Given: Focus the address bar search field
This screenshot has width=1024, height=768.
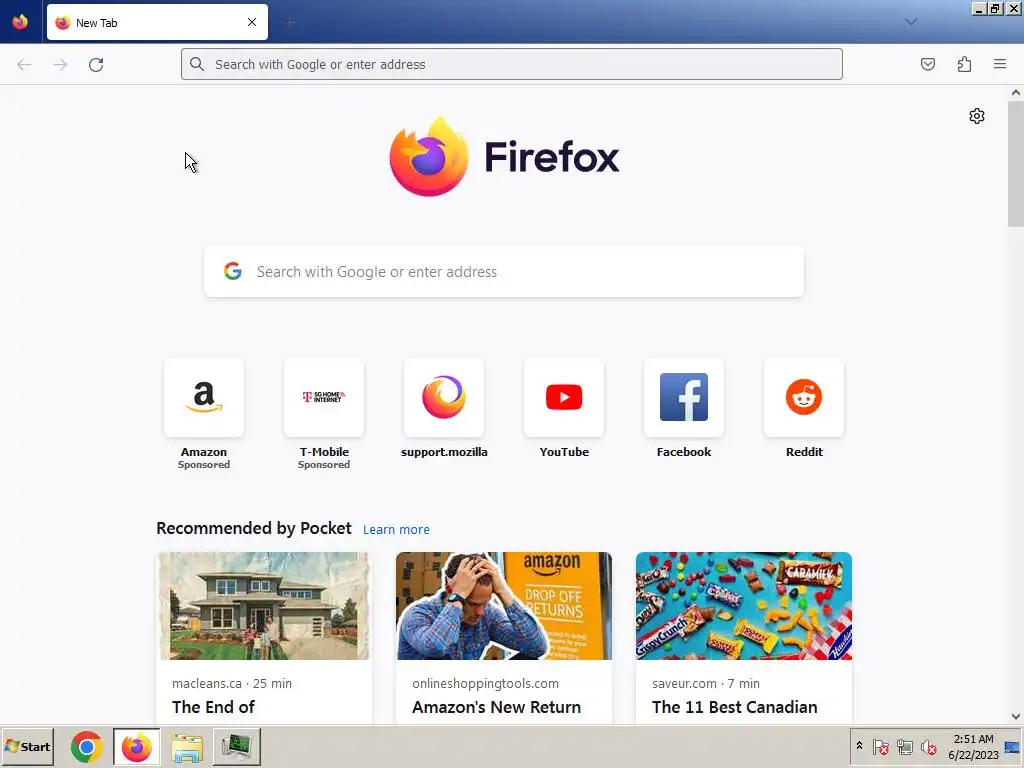Looking at the screenshot, I should [x=511, y=64].
